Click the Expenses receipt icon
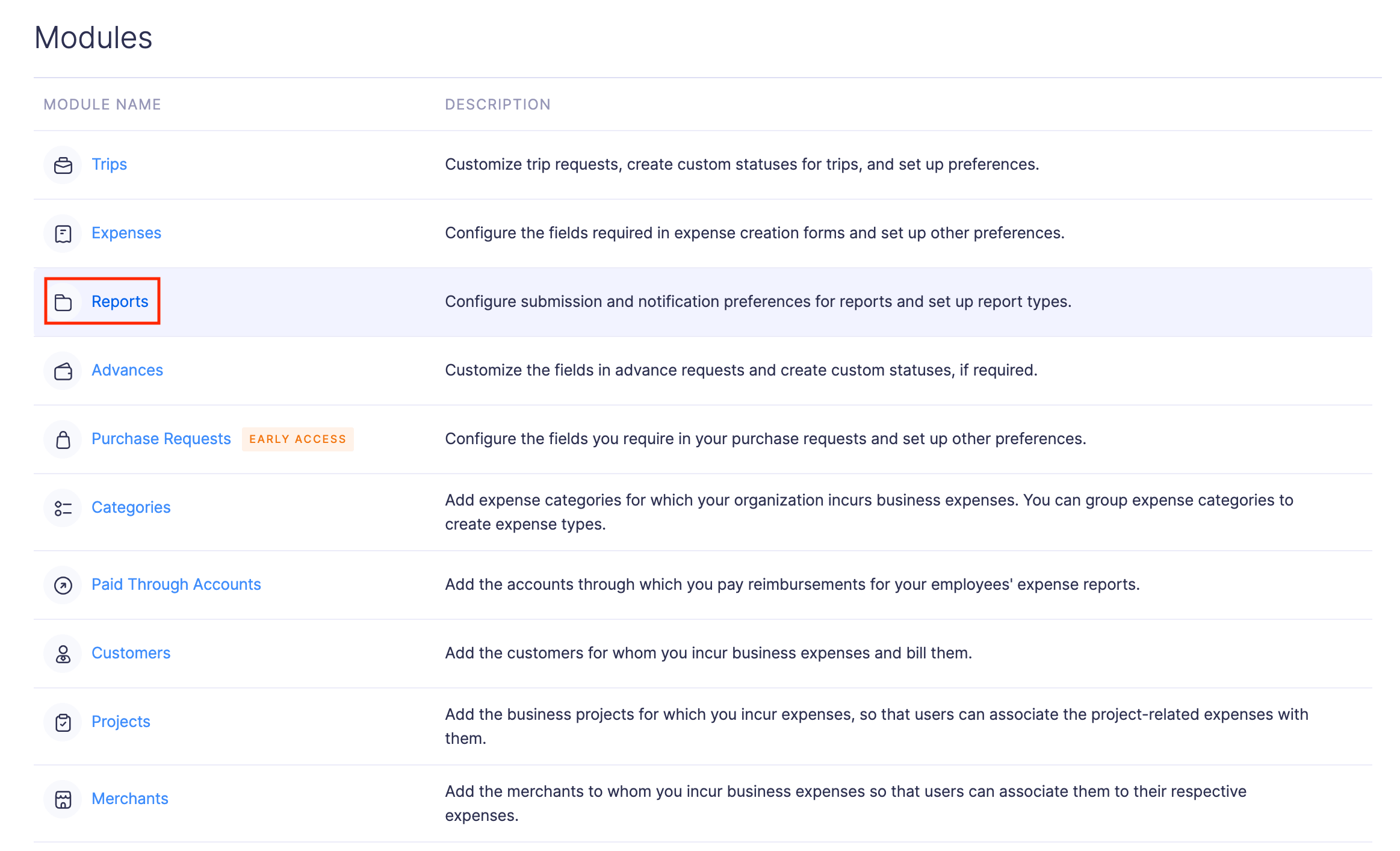Screen dimensions: 1400x851 [x=63, y=233]
